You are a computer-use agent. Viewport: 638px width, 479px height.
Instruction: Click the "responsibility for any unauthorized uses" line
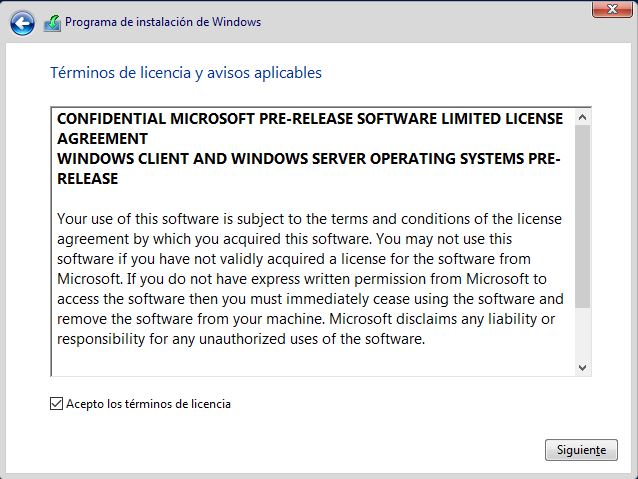tap(242, 339)
